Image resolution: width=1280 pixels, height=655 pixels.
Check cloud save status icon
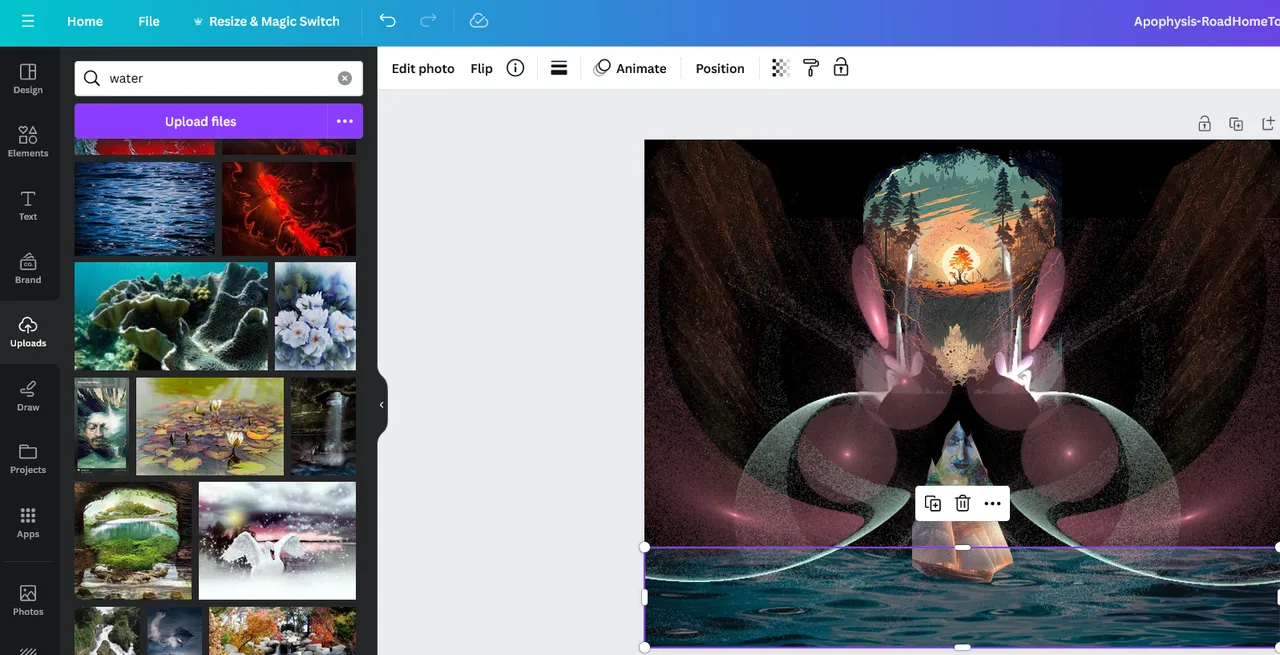pos(479,21)
